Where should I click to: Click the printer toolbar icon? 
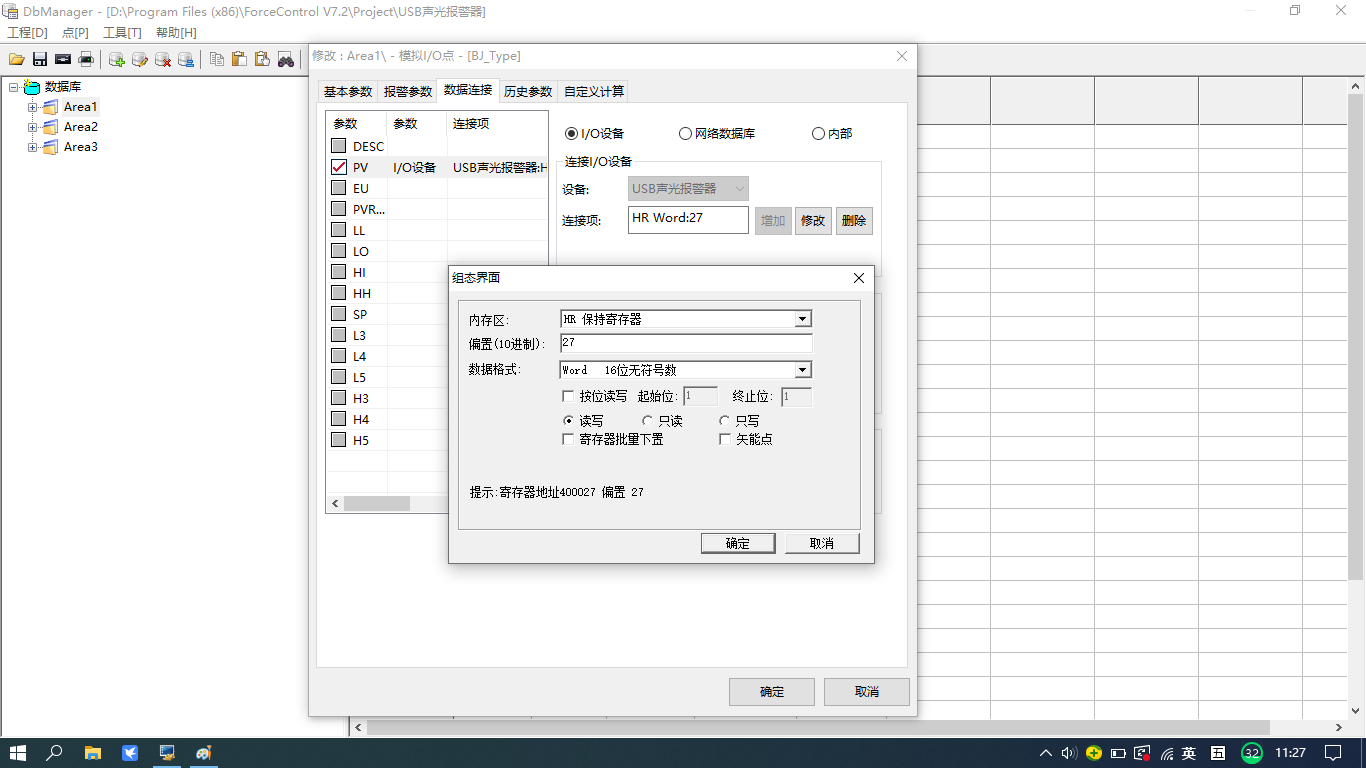[x=86, y=60]
